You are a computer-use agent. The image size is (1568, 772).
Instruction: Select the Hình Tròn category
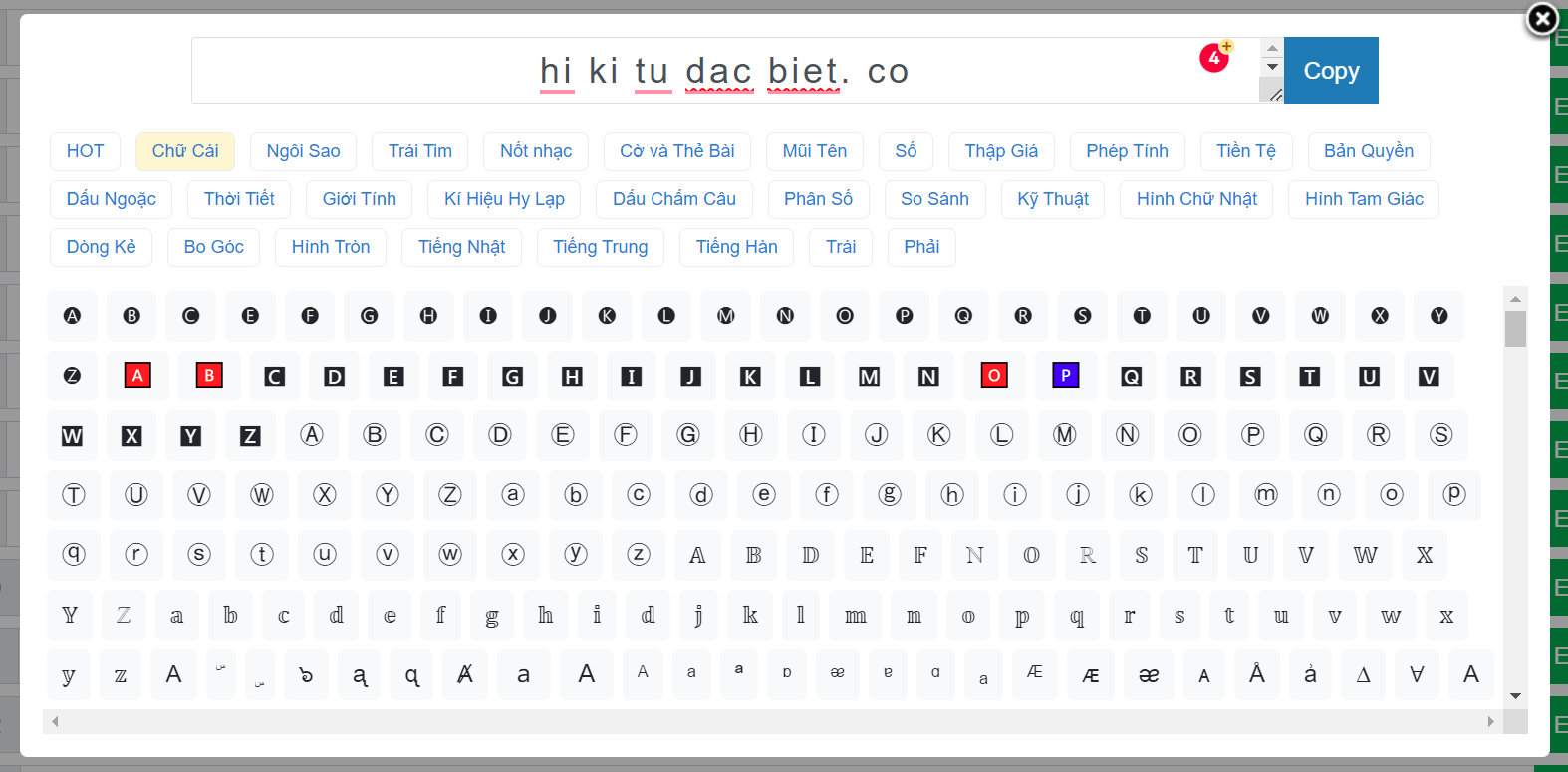point(331,247)
